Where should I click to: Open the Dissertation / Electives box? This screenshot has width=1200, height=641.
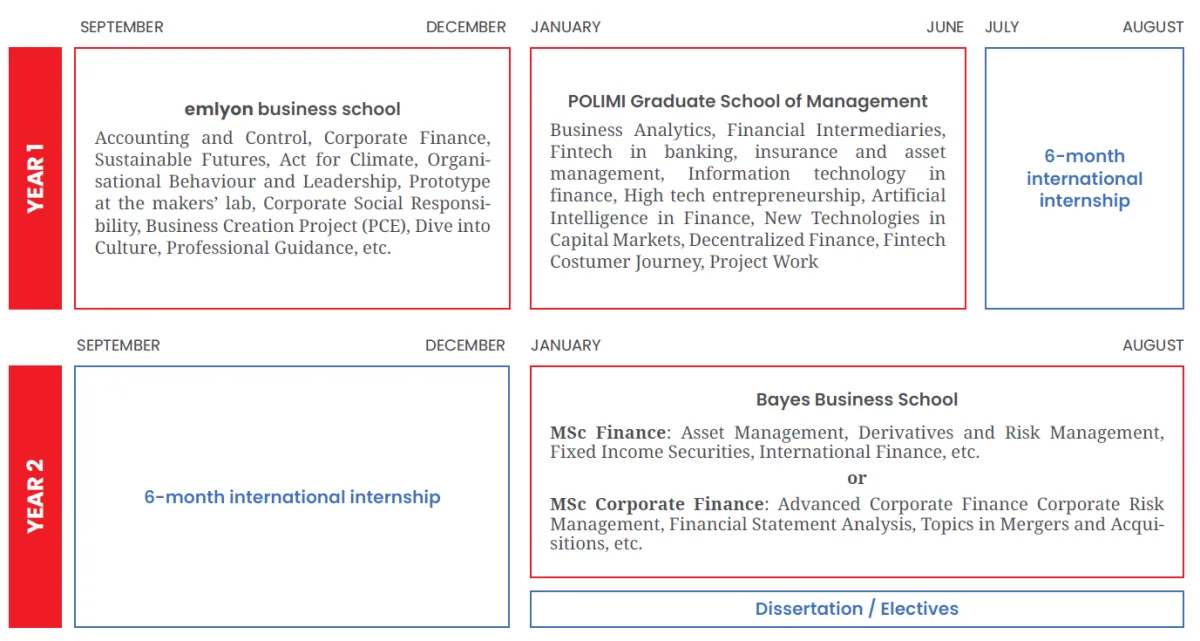click(x=856, y=609)
